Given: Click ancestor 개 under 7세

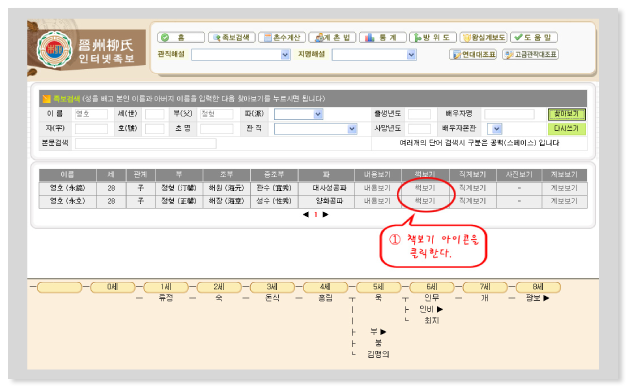Looking at the screenshot, I should pyautogui.click(x=485, y=298).
